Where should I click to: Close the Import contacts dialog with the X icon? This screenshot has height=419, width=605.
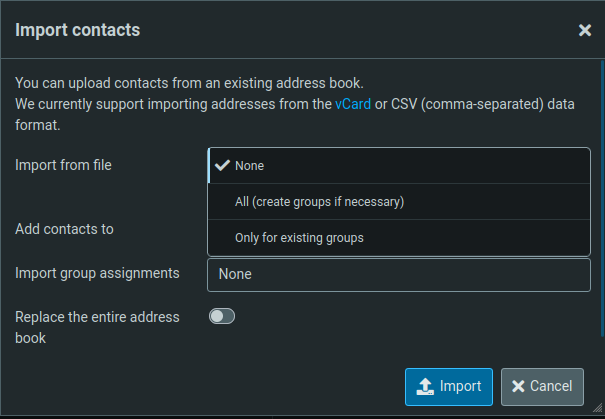(x=585, y=30)
